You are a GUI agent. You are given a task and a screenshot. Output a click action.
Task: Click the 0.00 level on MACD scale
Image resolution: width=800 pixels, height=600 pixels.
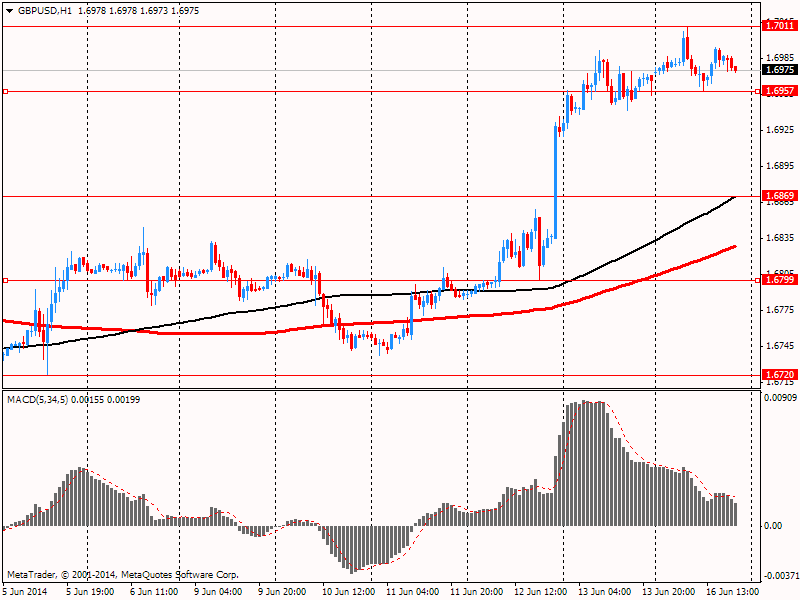click(772, 525)
